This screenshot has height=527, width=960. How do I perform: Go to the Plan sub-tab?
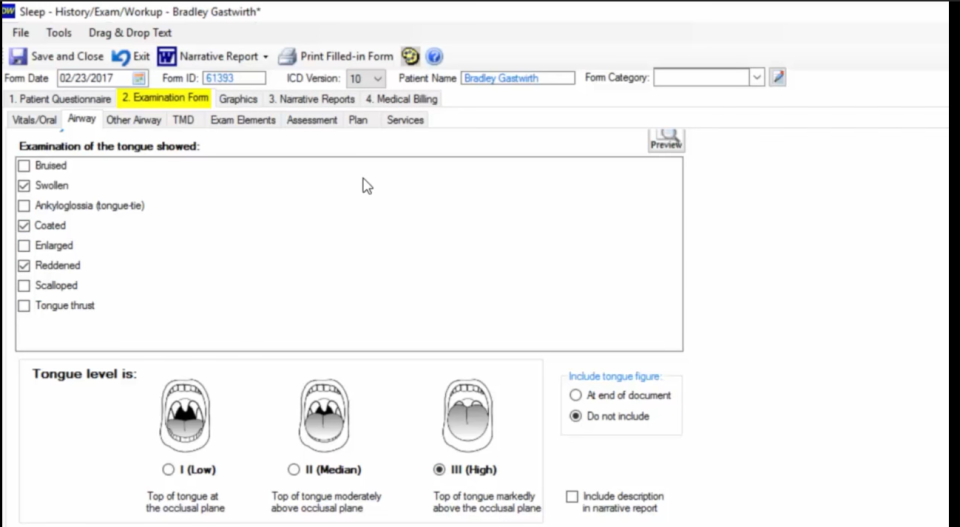pyautogui.click(x=358, y=120)
